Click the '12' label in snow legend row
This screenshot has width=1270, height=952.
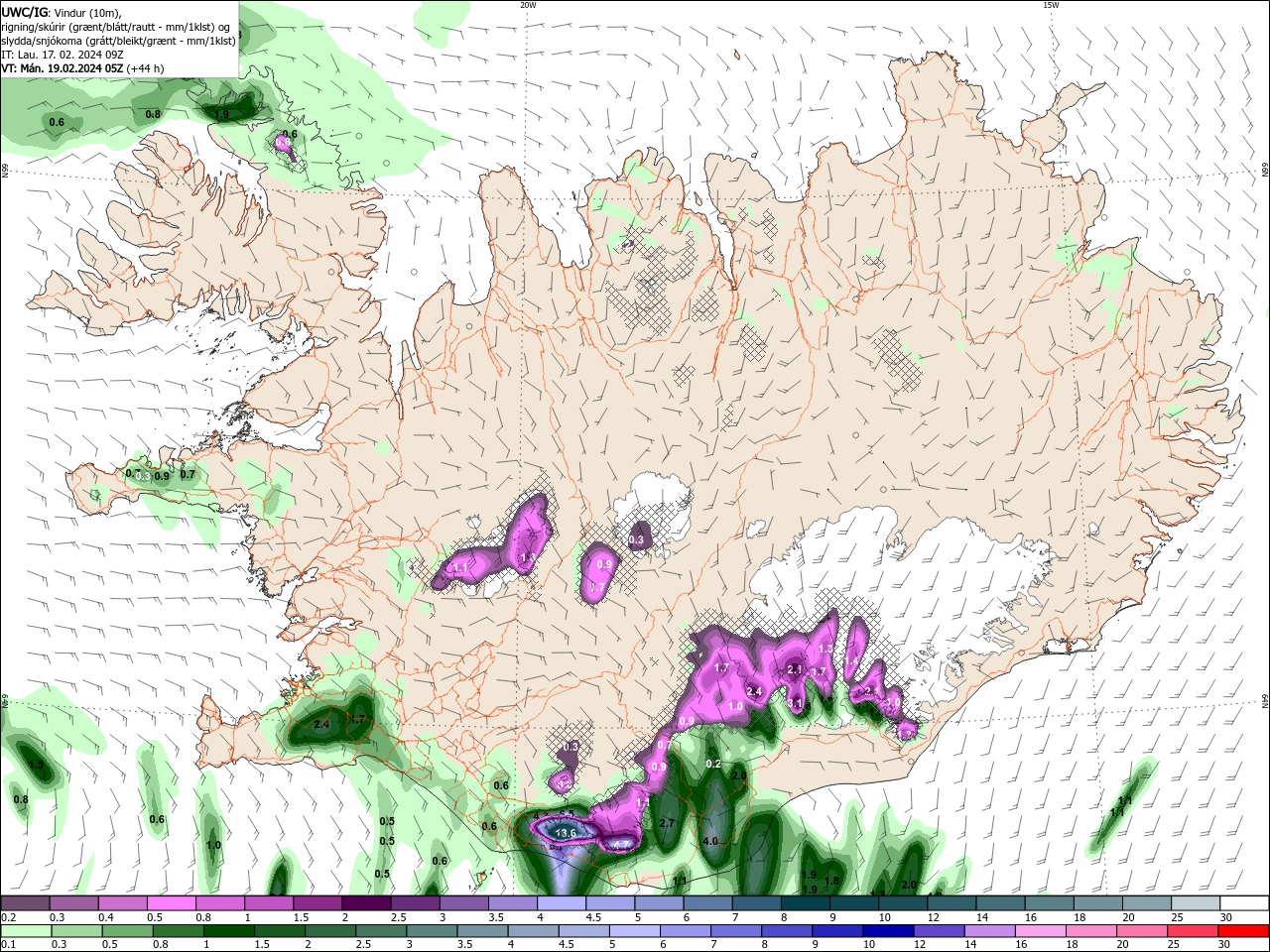(x=932, y=917)
